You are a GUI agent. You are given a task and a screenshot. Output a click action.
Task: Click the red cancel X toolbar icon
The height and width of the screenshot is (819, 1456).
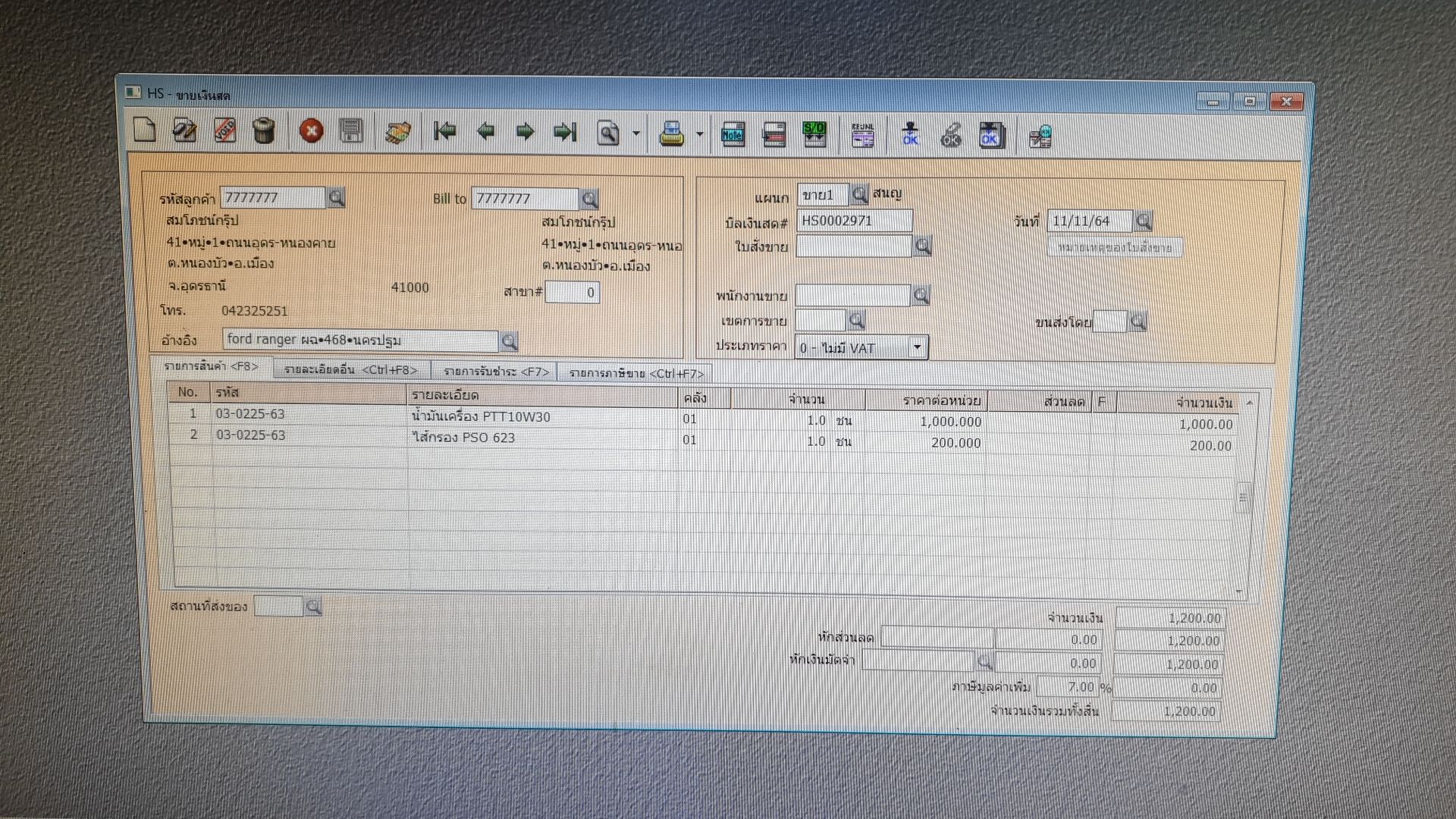click(311, 131)
